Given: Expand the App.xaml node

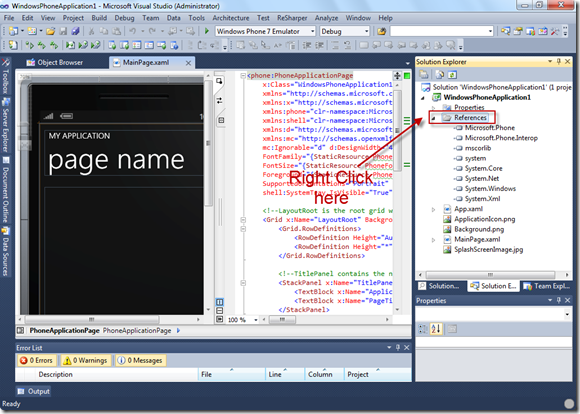Looking at the screenshot, I should (x=434, y=209).
